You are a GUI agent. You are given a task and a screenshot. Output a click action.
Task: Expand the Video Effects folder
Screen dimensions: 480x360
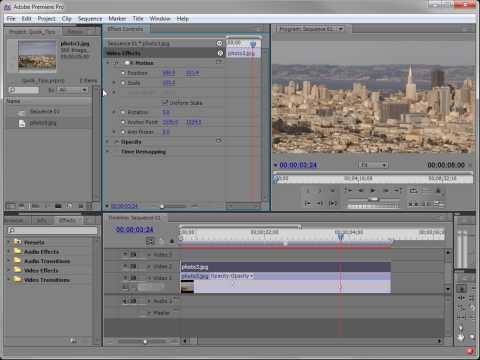9,270
